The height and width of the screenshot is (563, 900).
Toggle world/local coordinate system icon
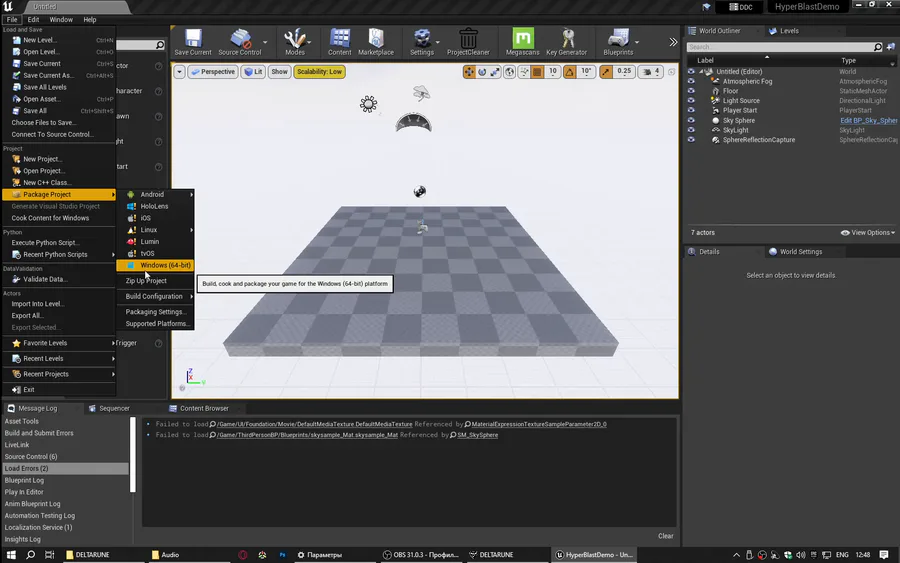pos(509,72)
